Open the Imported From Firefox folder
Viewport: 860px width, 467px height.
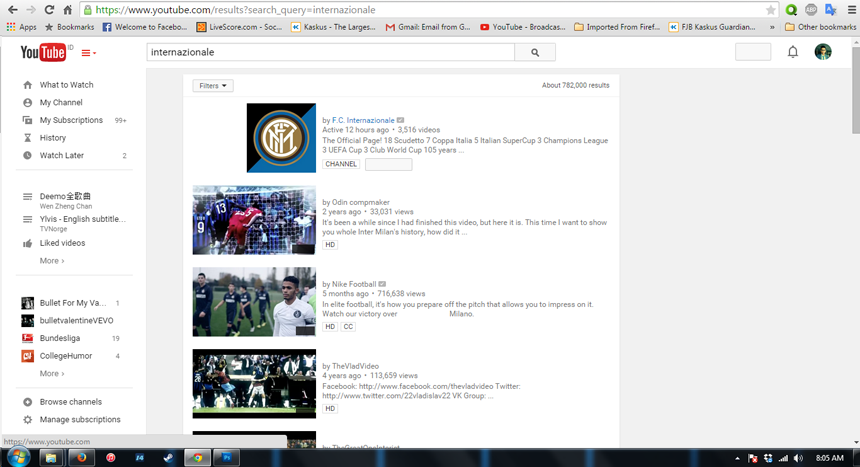617,27
